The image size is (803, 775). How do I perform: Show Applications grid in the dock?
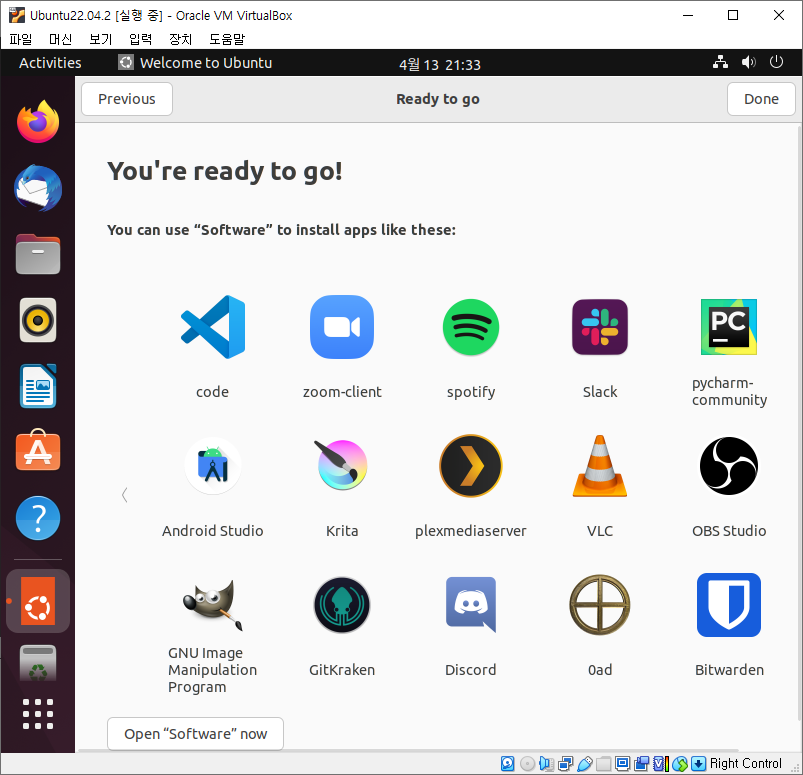(x=38, y=714)
